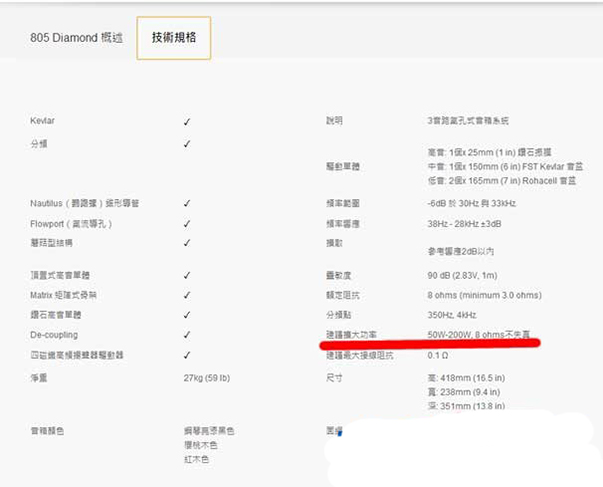603x487 pixels.
Task: Click the value '8 ohms (minimum 3.0 ohms)'
Action: coord(484,295)
